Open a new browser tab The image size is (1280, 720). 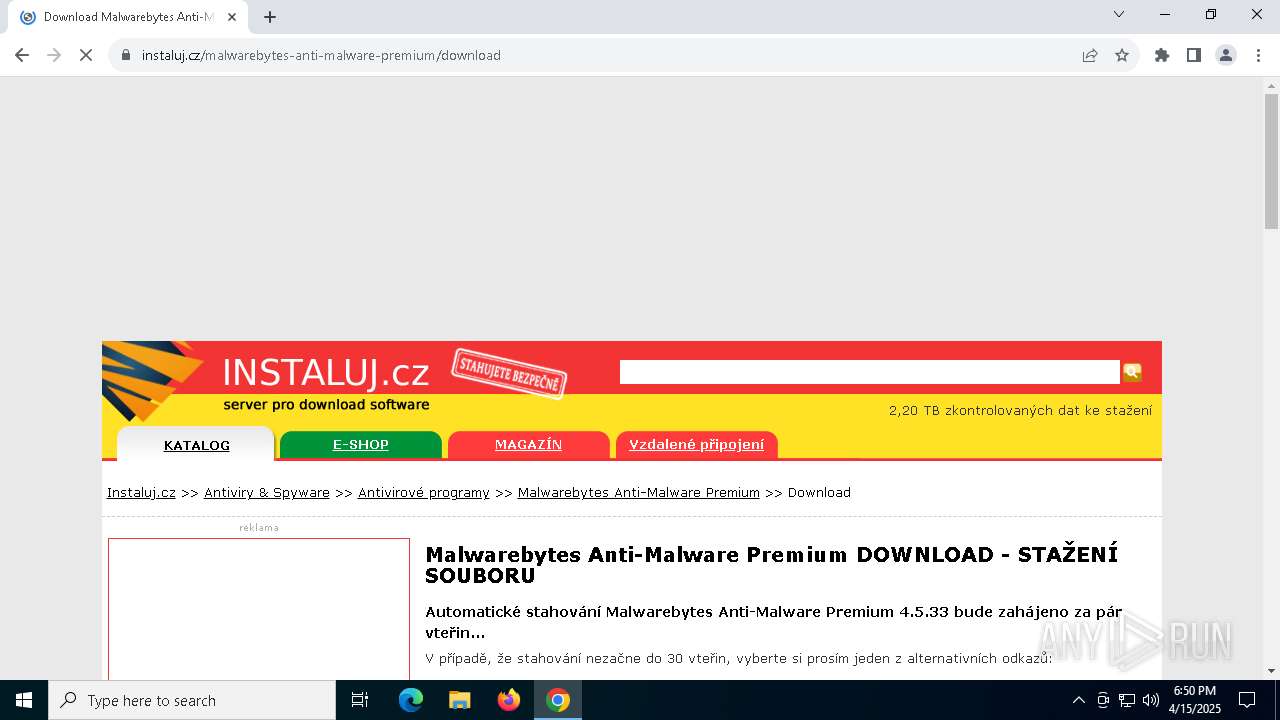(x=270, y=17)
